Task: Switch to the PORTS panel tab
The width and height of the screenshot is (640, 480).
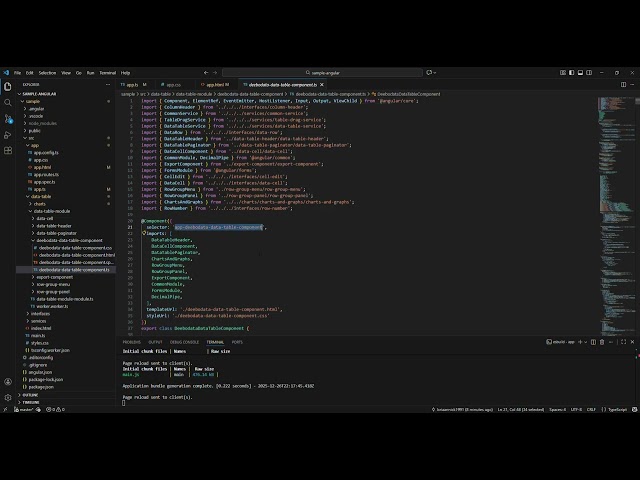Action: [237, 342]
